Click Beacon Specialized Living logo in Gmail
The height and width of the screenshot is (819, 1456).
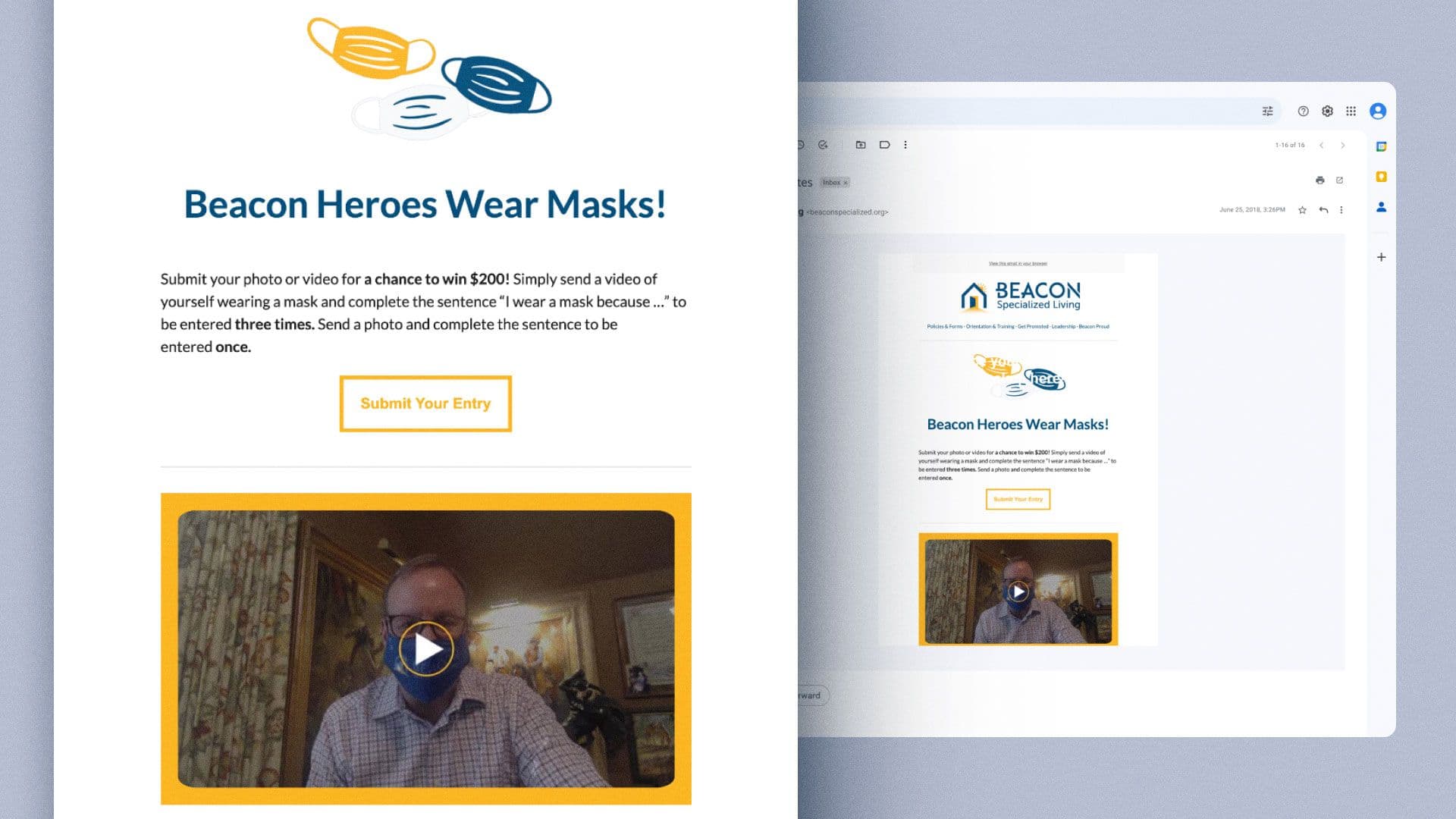1020,296
